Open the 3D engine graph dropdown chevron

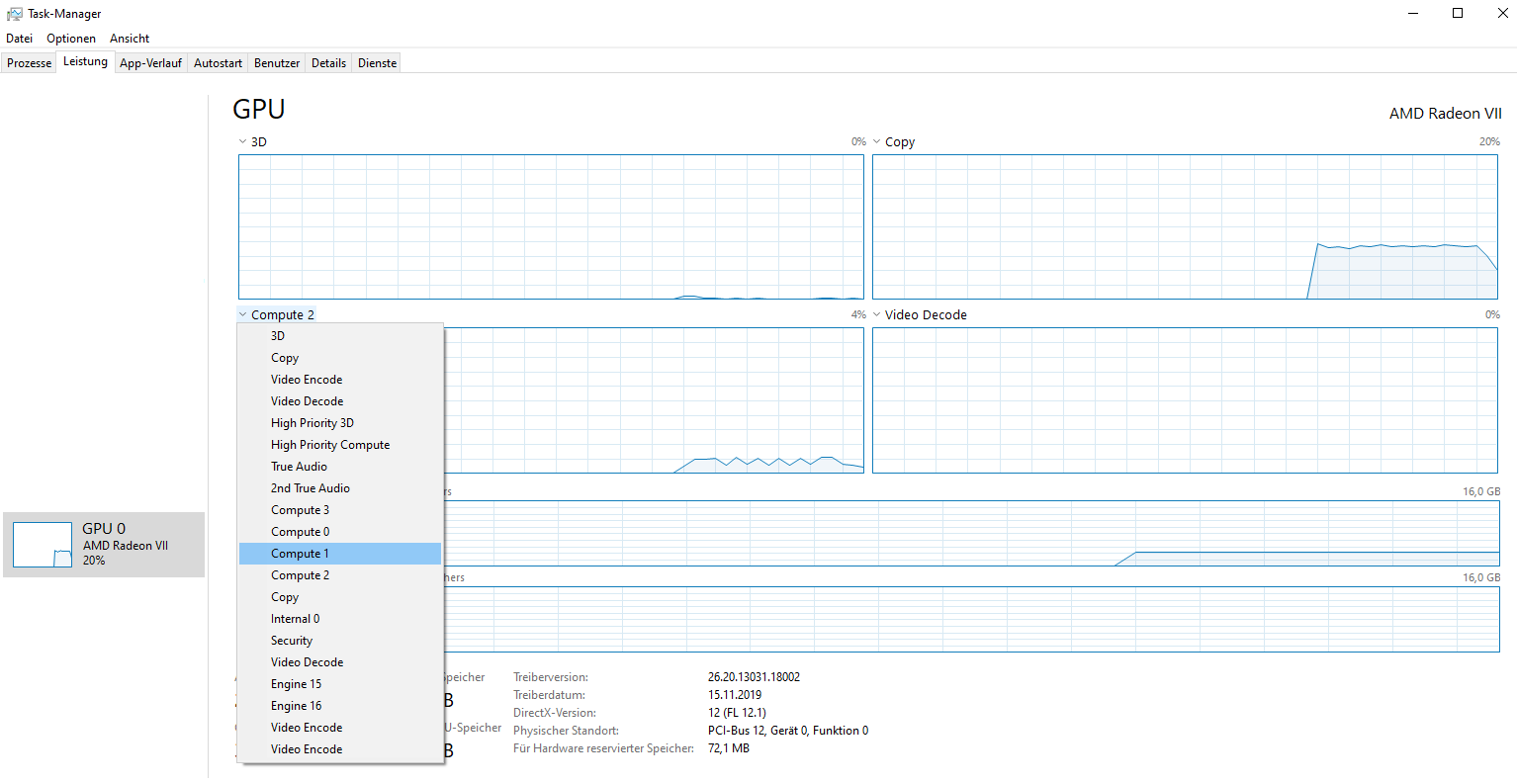coord(242,141)
